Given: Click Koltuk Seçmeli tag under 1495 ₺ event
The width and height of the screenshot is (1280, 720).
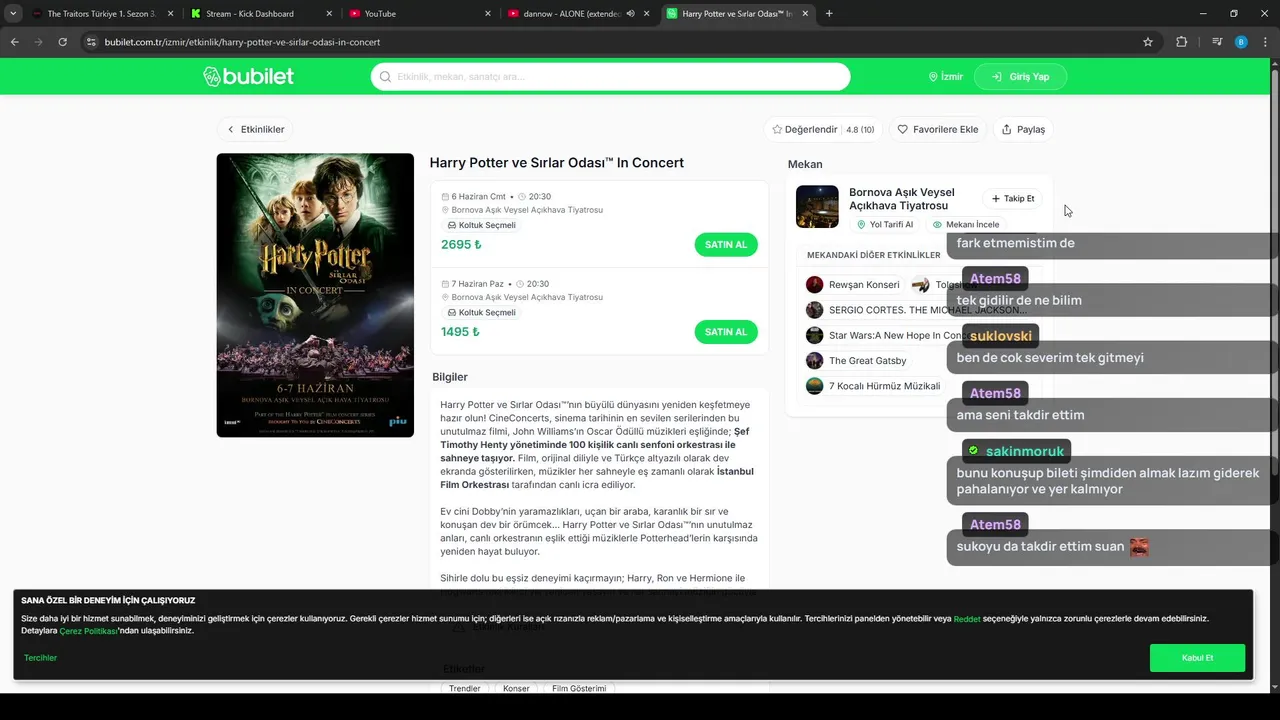Looking at the screenshot, I should click(481, 312).
